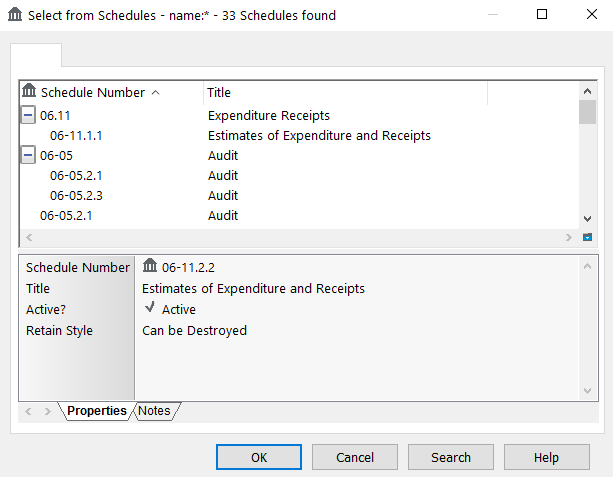Select the Properties tab
The width and height of the screenshot is (613, 477).
tap(96, 411)
